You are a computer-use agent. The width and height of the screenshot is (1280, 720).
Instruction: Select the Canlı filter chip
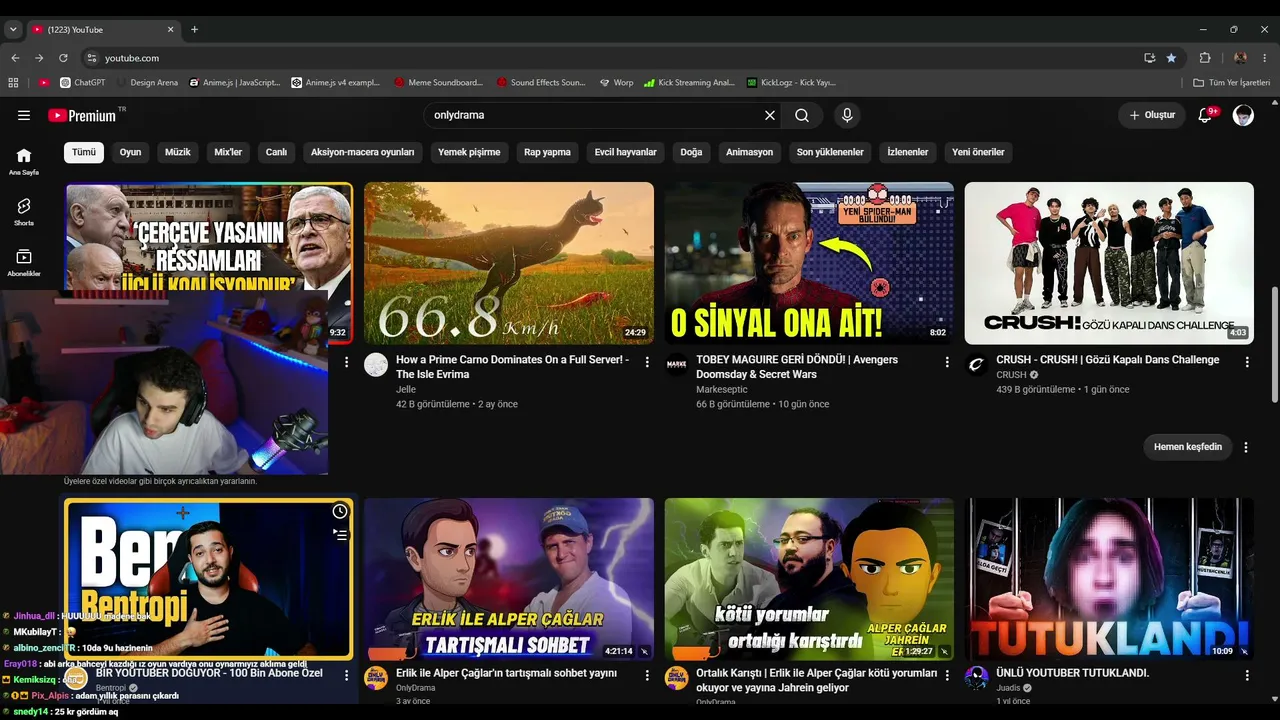pyautogui.click(x=276, y=152)
